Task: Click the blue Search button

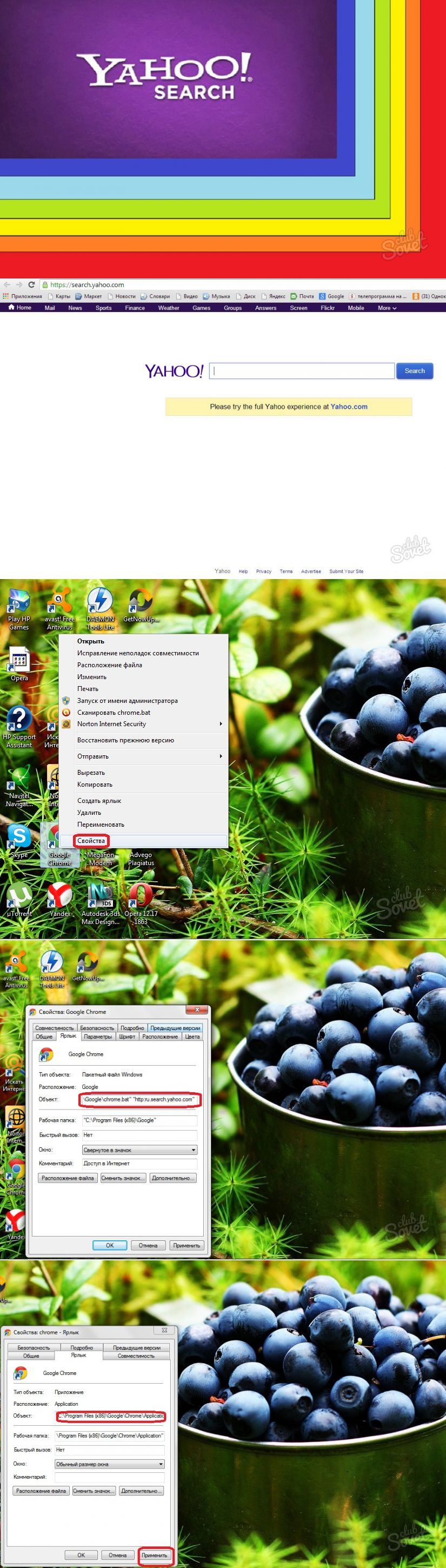Action: pos(414,371)
